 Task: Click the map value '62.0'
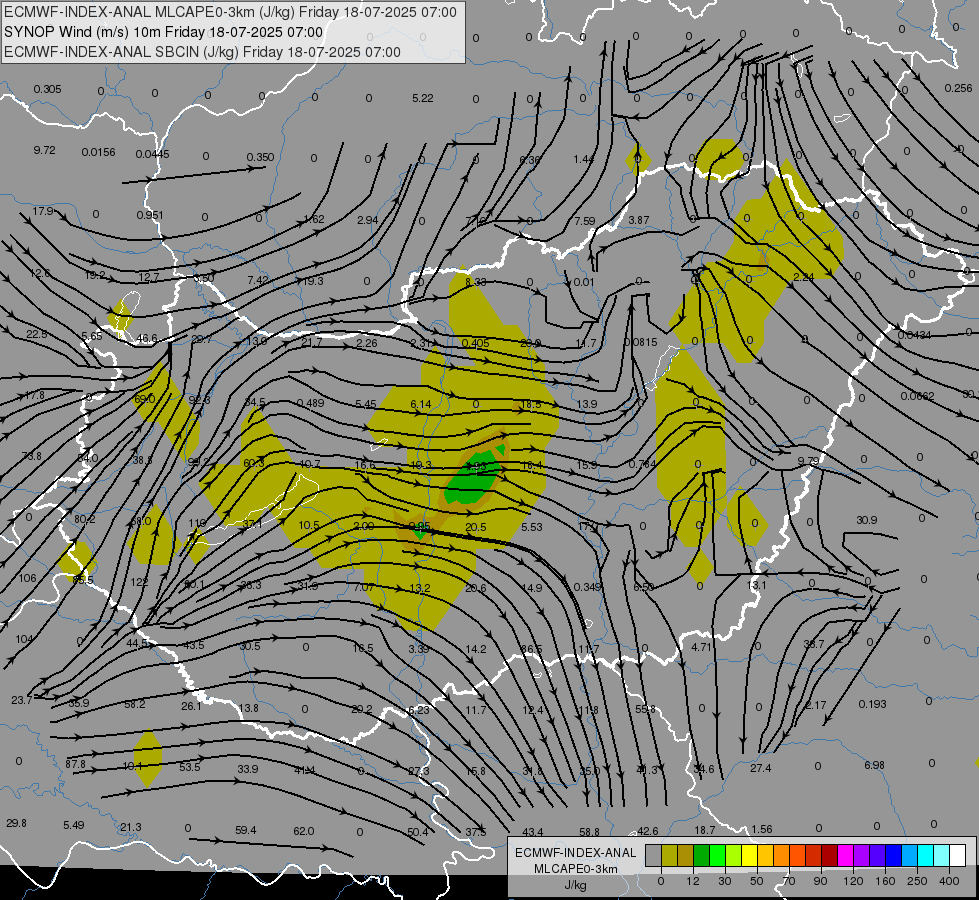coord(303,831)
